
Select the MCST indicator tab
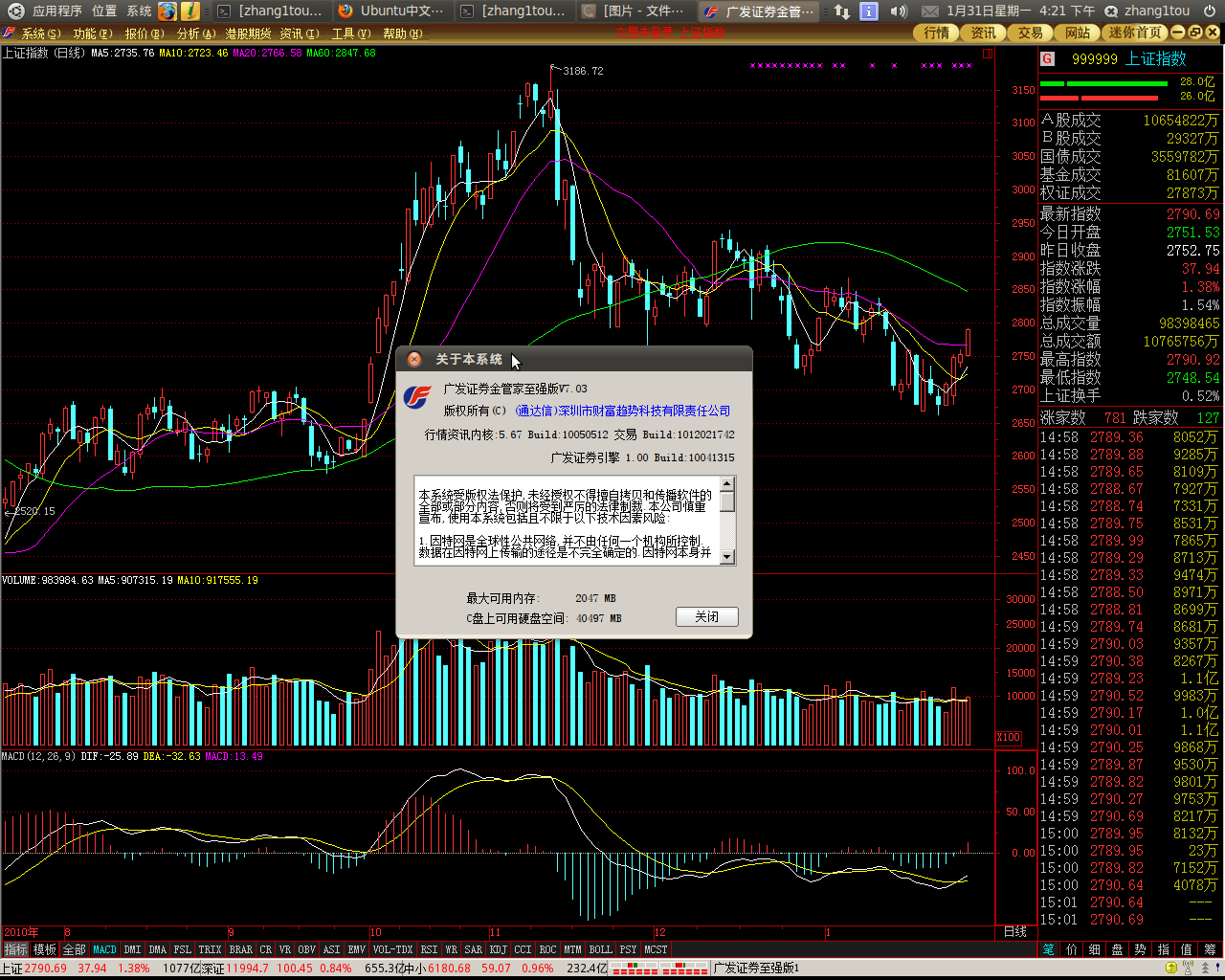pos(656,949)
